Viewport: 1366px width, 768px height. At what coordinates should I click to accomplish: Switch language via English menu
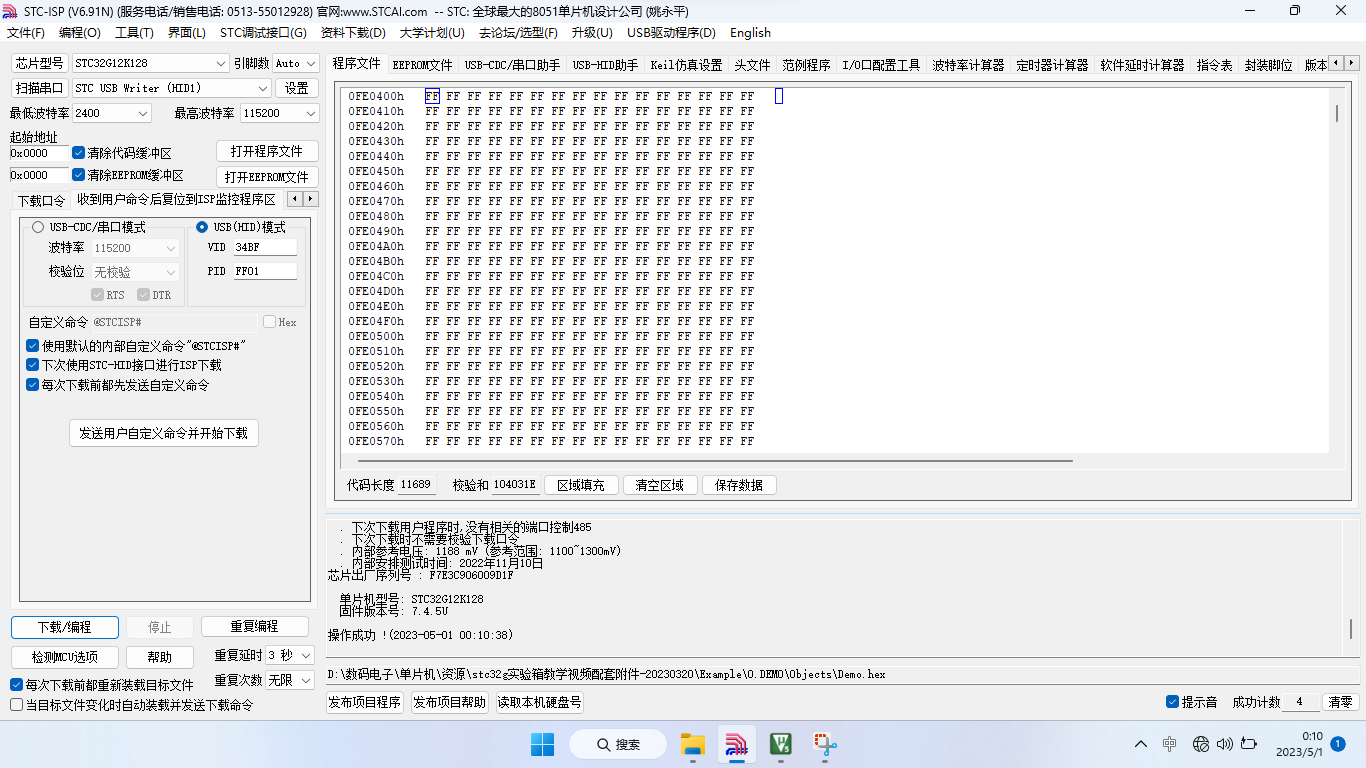(750, 33)
